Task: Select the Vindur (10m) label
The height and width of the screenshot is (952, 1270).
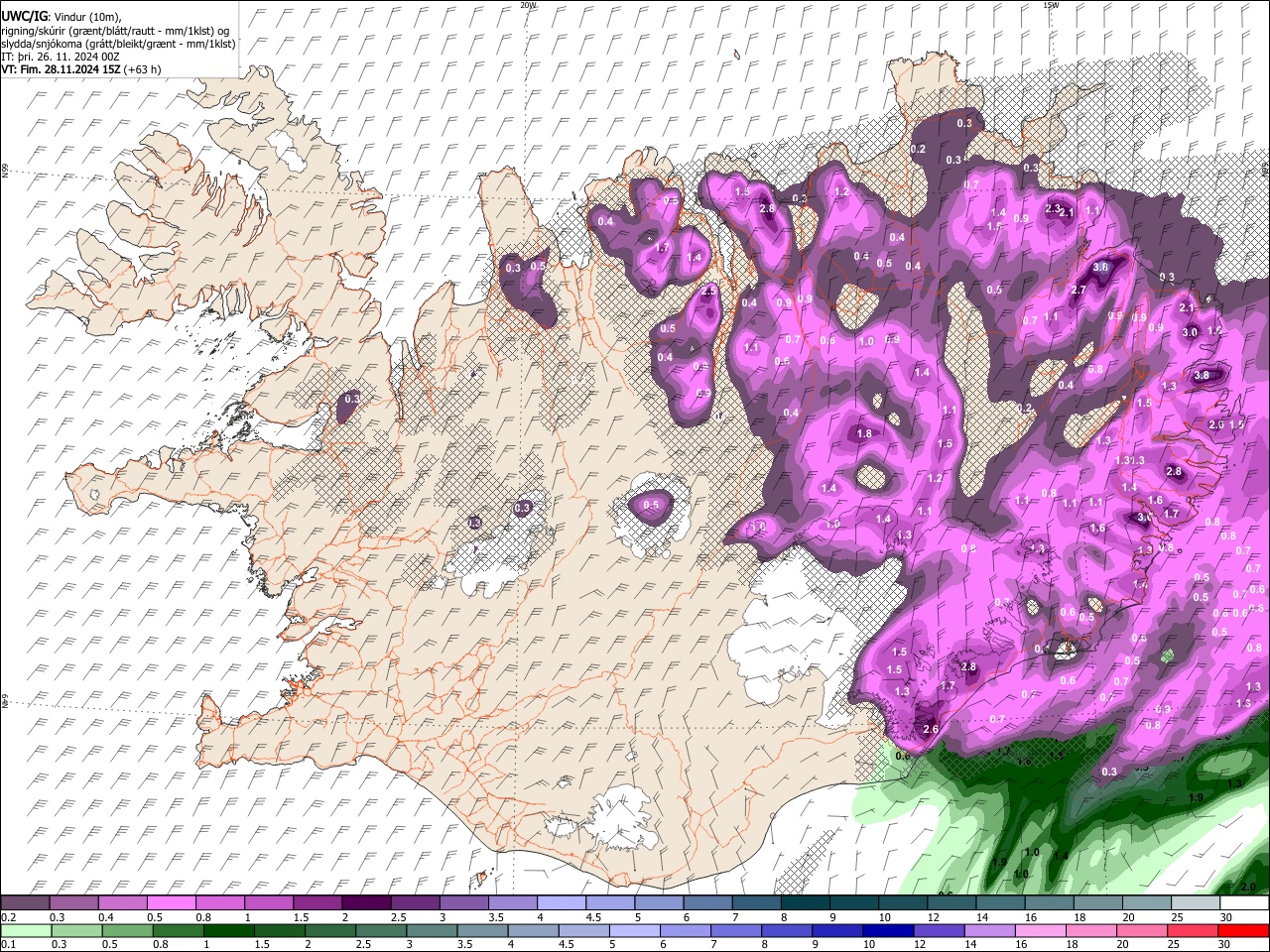Action: pos(87,17)
